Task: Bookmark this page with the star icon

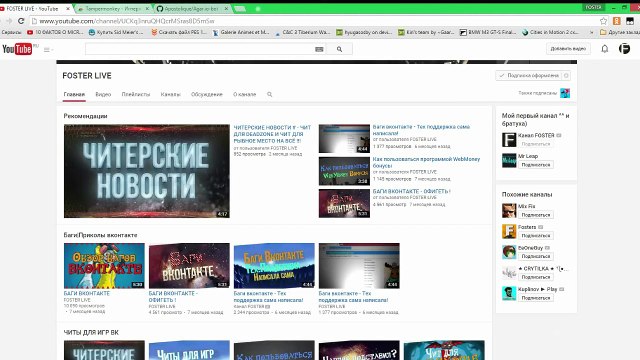Action: coord(603,21)
